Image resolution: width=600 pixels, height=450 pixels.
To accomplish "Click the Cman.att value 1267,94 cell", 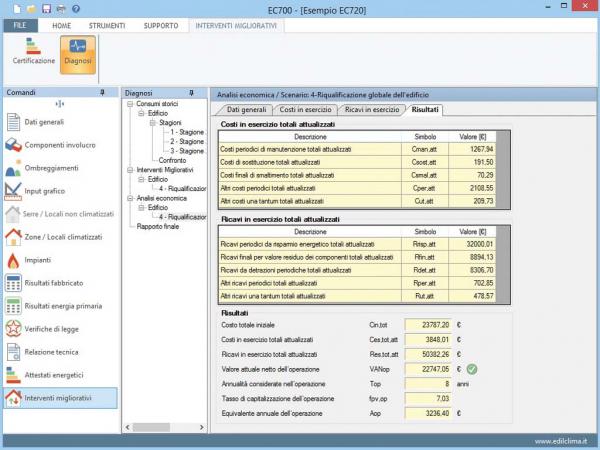I will pos(472,149).
